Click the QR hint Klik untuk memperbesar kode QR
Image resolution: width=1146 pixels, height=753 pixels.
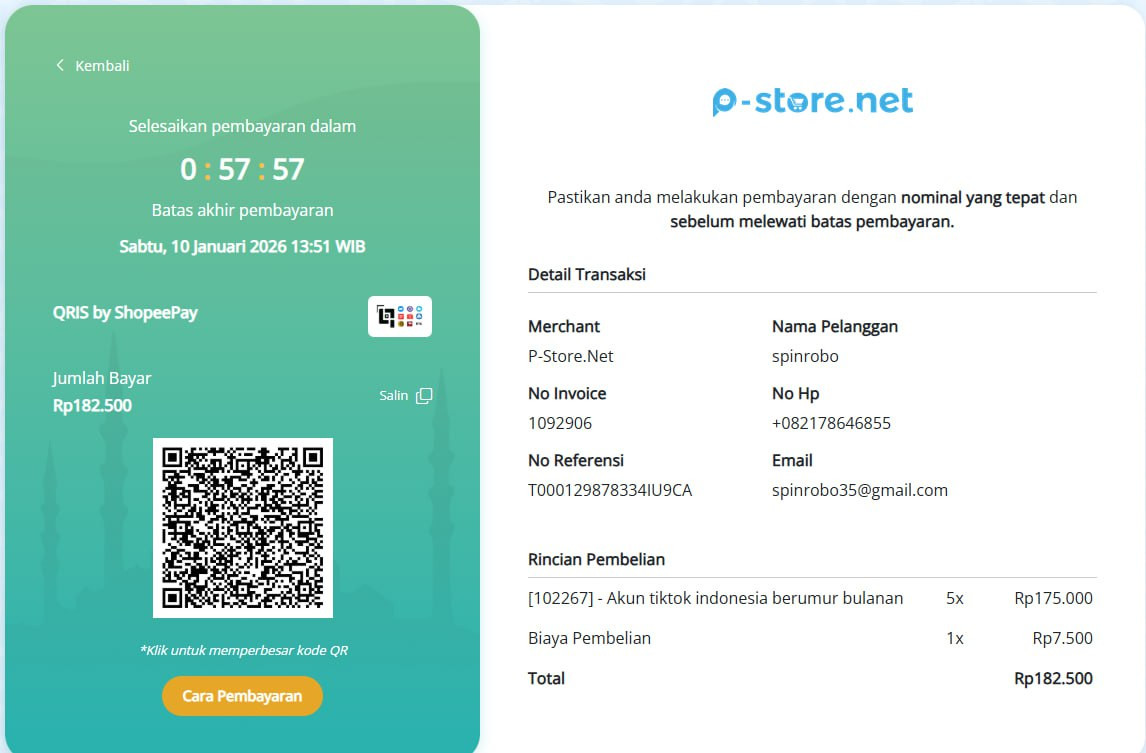(244, 651)
